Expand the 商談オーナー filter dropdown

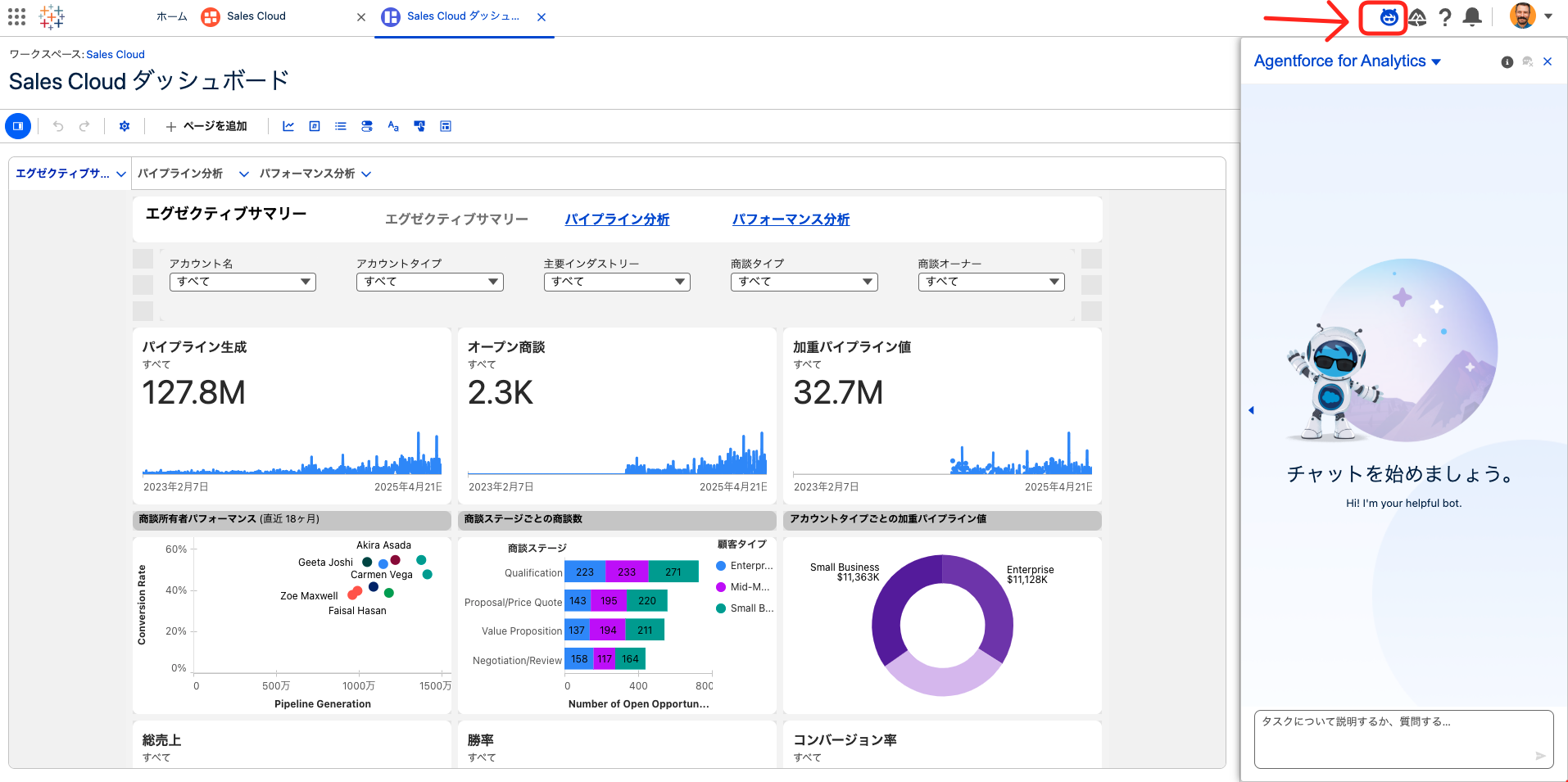[990, 282]
